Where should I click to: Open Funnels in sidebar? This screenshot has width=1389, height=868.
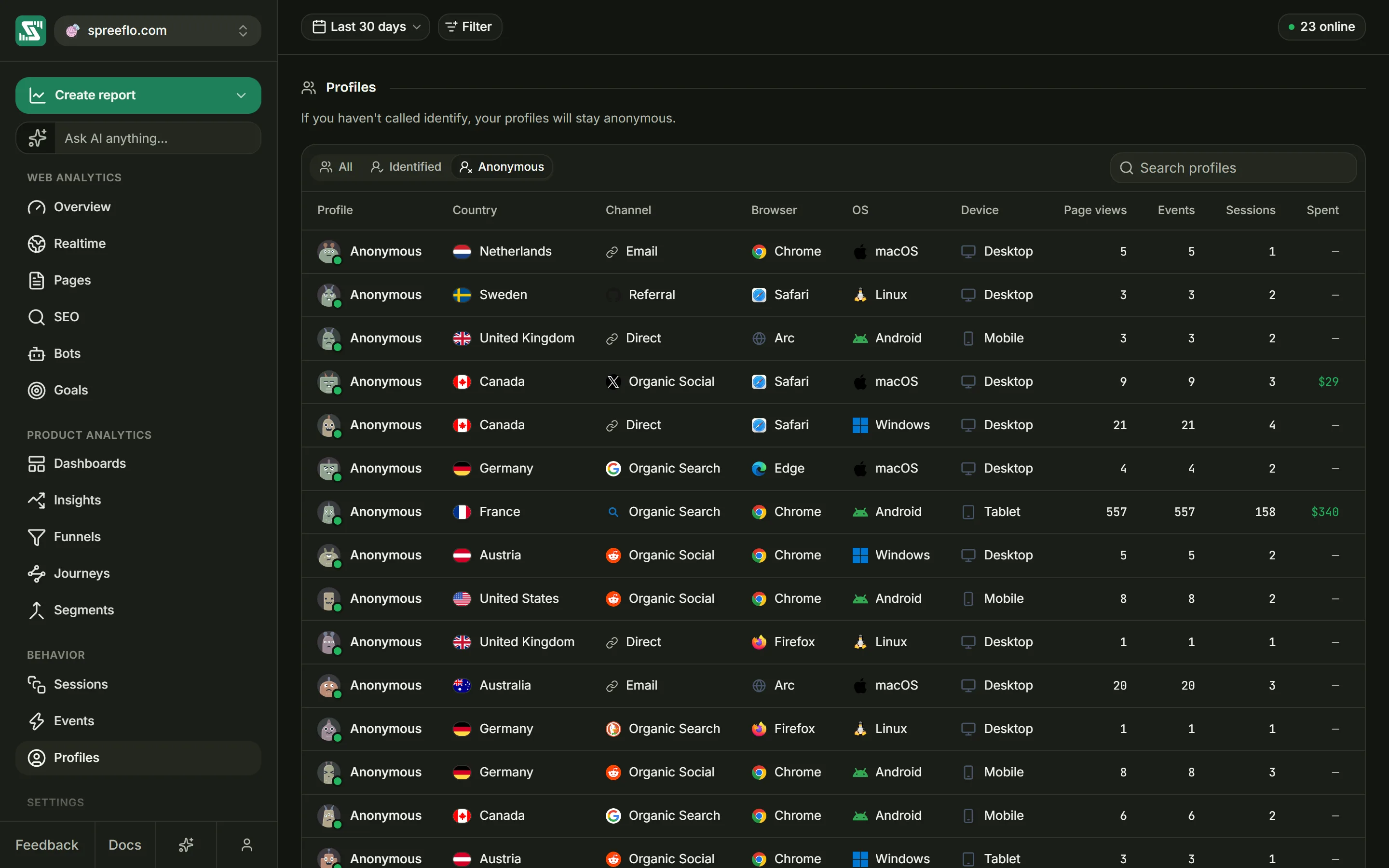138,537
